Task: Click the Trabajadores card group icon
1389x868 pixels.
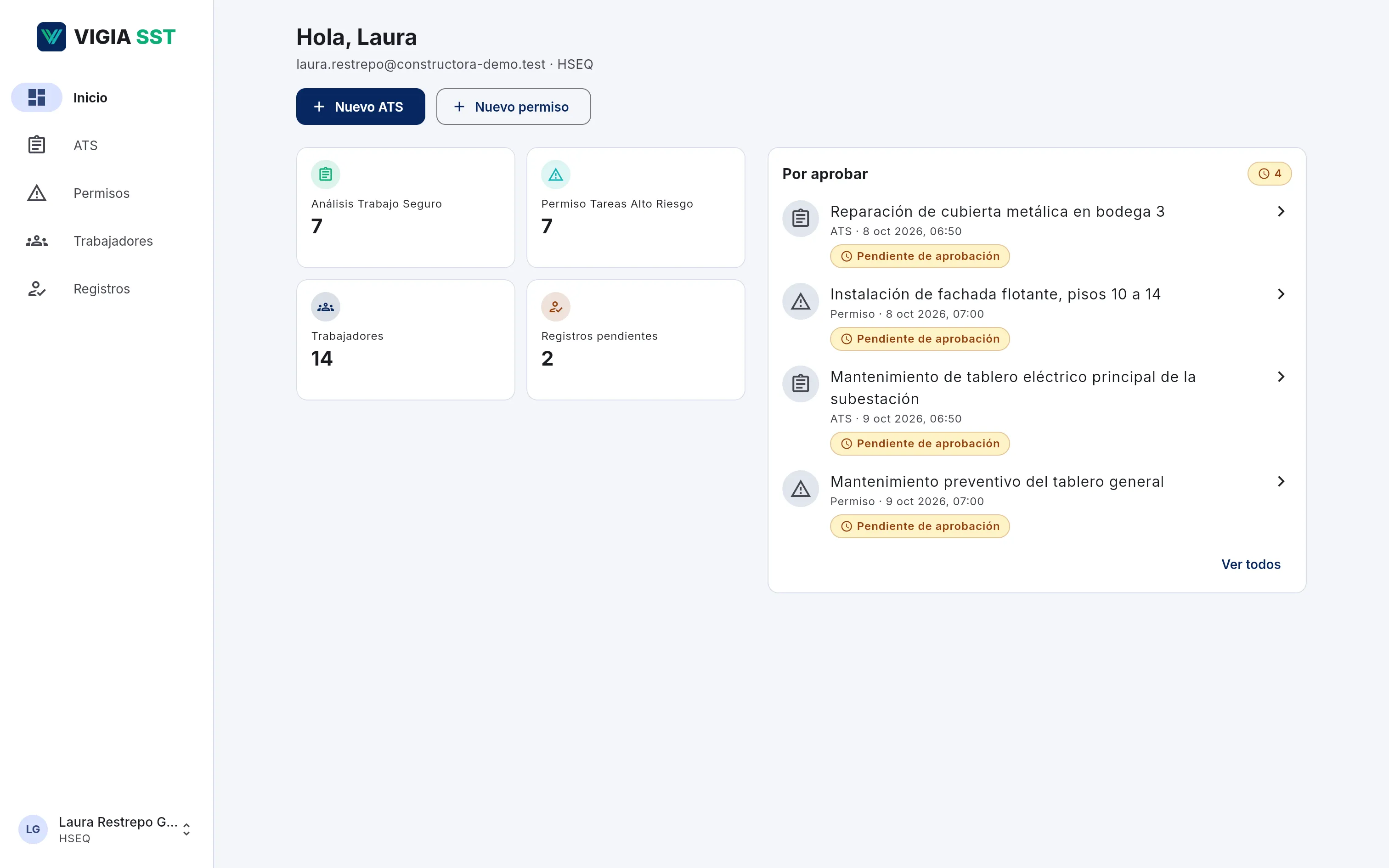Action: pos(326,307)
